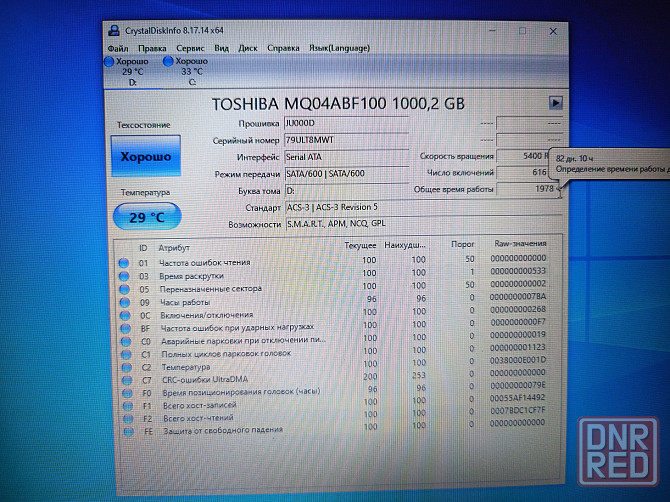Viewport: 670px width, 502px height.
Task: Click status icon for attribute F0
Action: pos(127,393)
